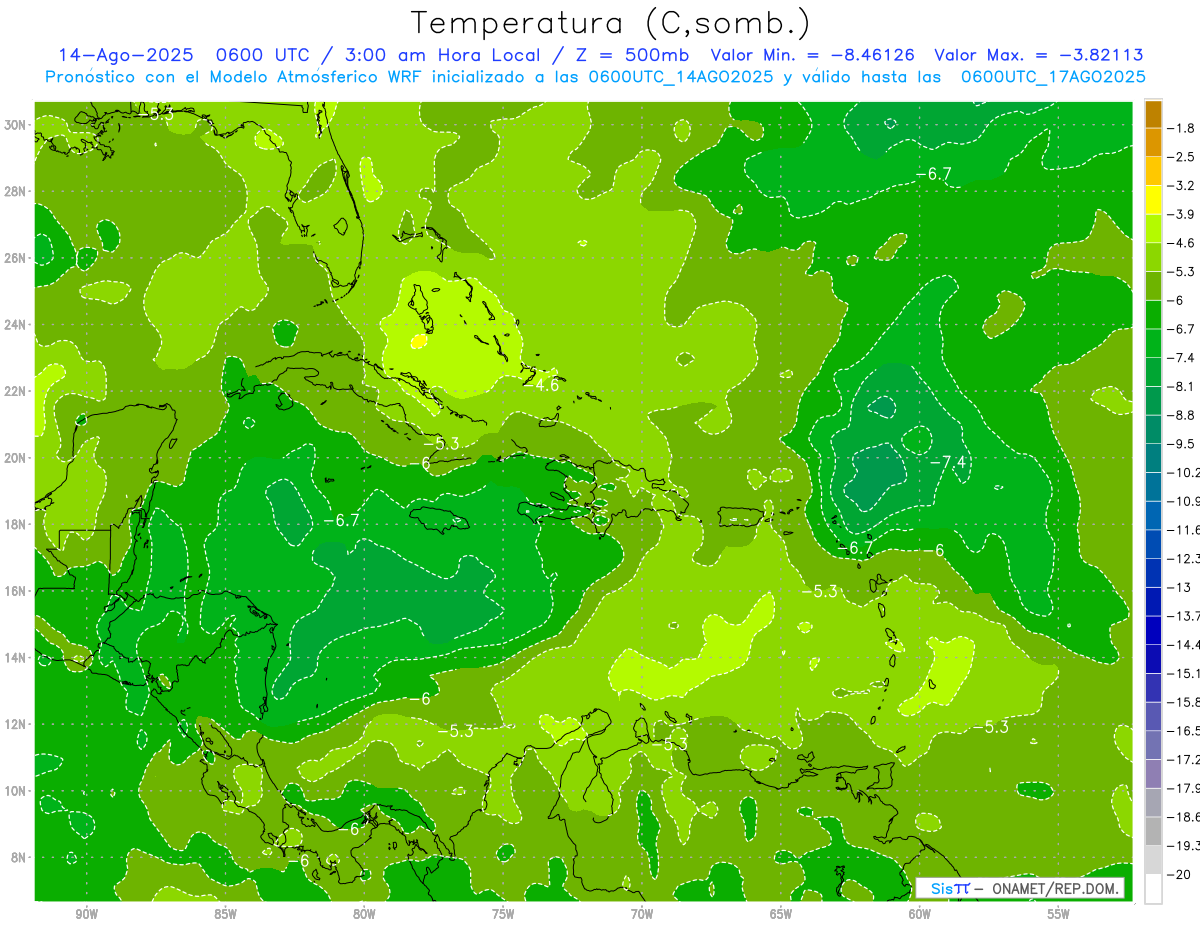The width and height of the screenshot is (1200, 927).
Task: Click the '-8.8' colorbar value
Action: tap(1182, 415)
